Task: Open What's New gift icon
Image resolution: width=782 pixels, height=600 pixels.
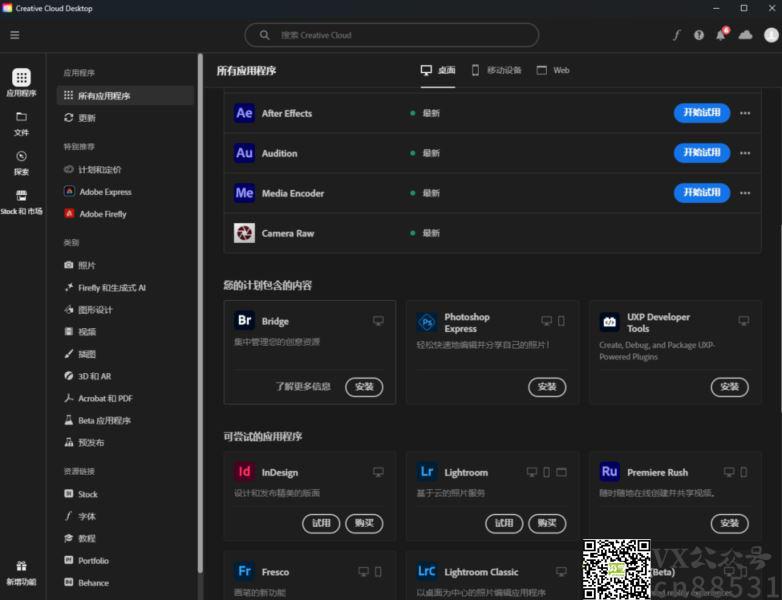Action: (21, 566)
